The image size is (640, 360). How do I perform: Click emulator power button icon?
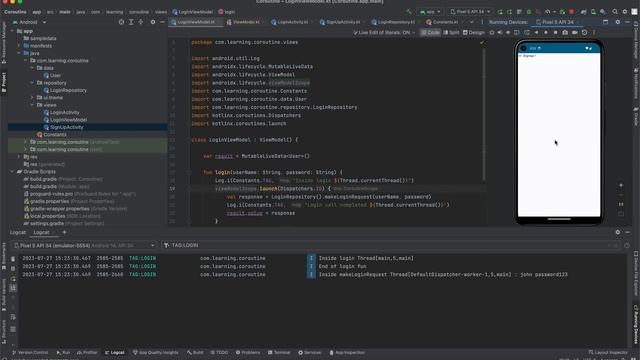(492, 33)
